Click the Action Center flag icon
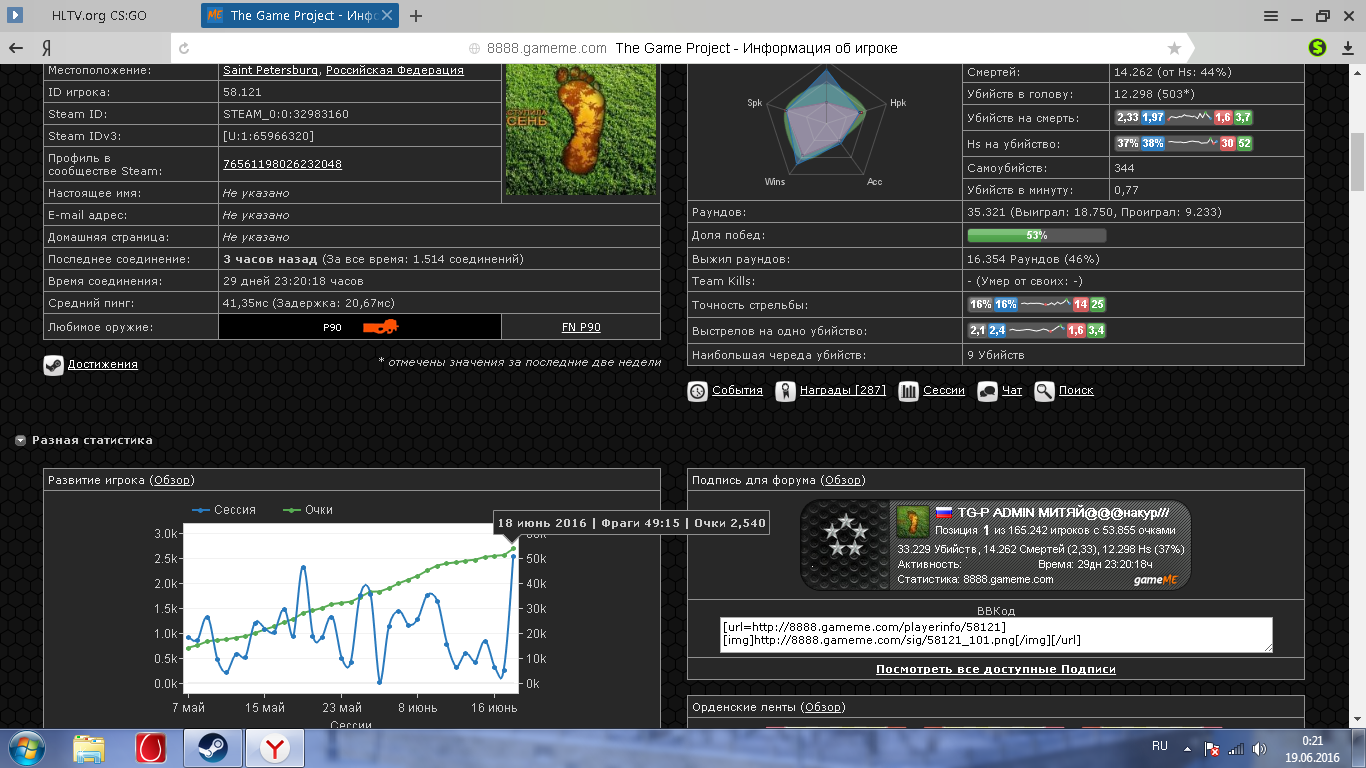The height and width of the screenshot is (768, 1366). (x=1210, y=748)
